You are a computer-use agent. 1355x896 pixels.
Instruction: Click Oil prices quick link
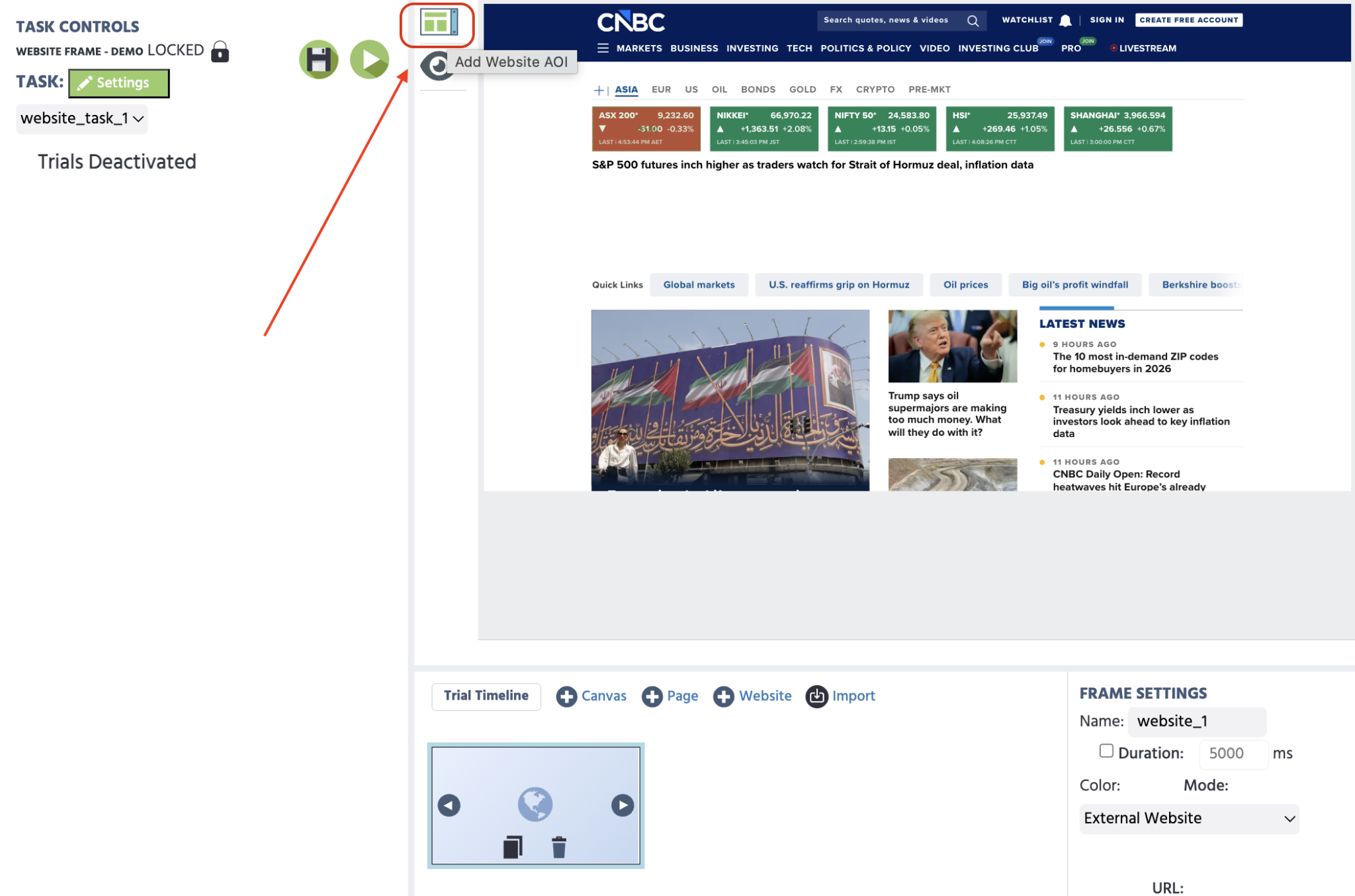click(965, 285)
